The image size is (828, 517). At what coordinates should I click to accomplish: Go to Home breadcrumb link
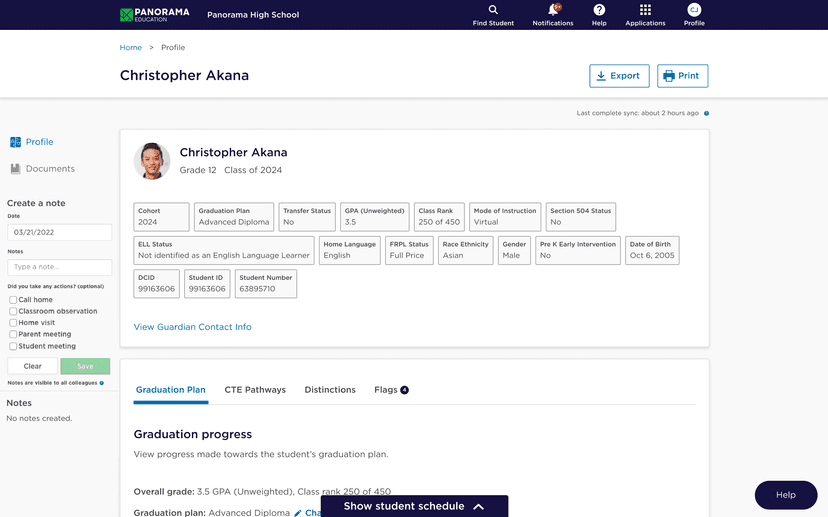pos(131,48)
